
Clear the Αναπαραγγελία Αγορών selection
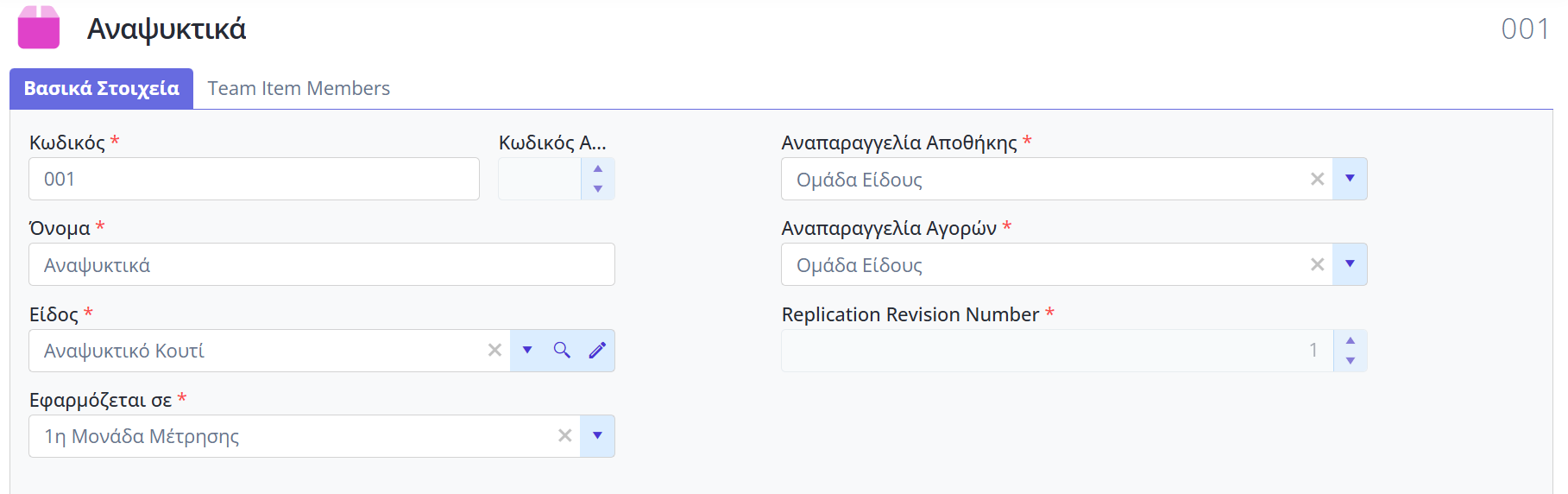(x=1317, y=265)
